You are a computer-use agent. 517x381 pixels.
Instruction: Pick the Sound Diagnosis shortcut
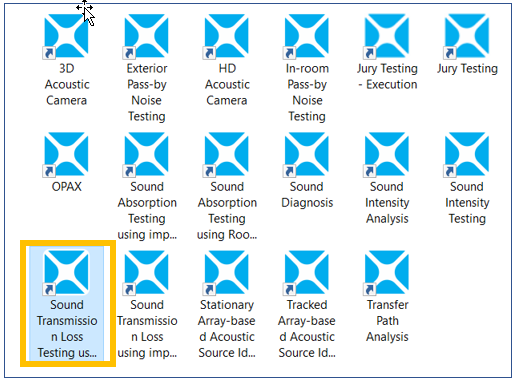pyautogui.click(x=307, y=154)
